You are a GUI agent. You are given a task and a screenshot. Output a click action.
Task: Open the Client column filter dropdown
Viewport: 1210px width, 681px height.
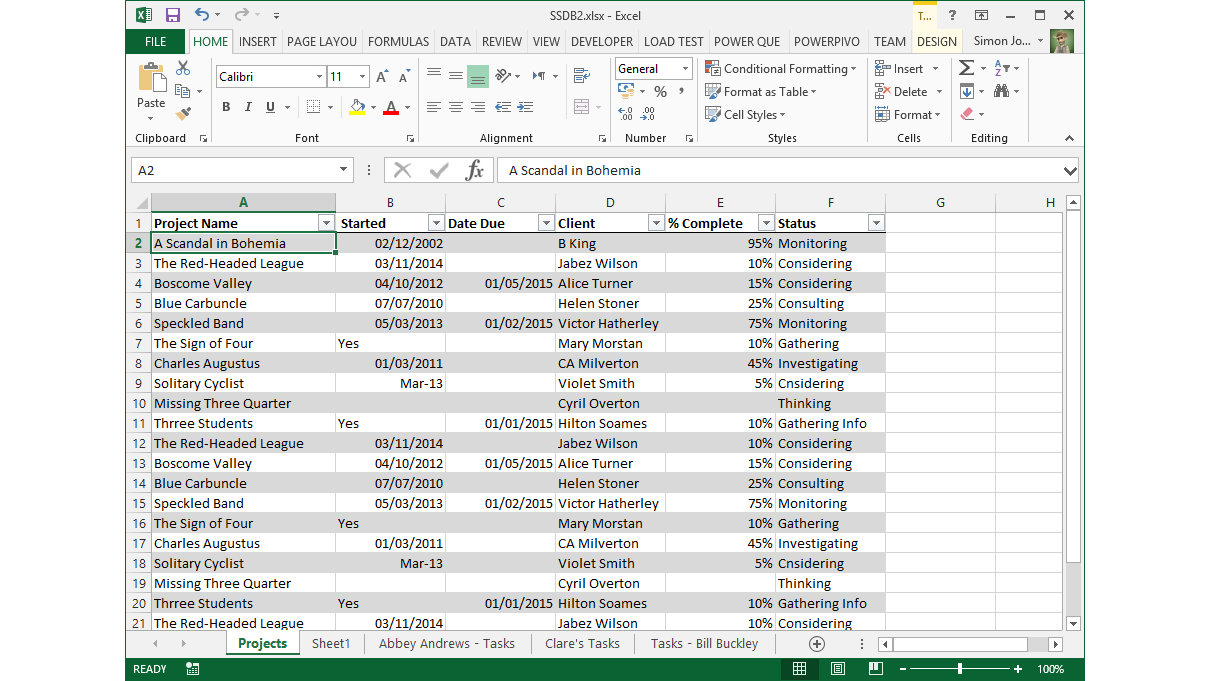click(x=655, y=222)
